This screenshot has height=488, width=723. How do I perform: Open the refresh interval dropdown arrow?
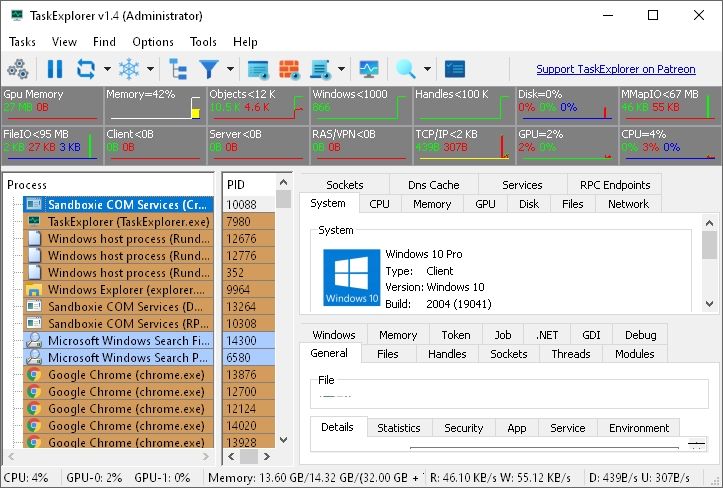tap(107, 69)
